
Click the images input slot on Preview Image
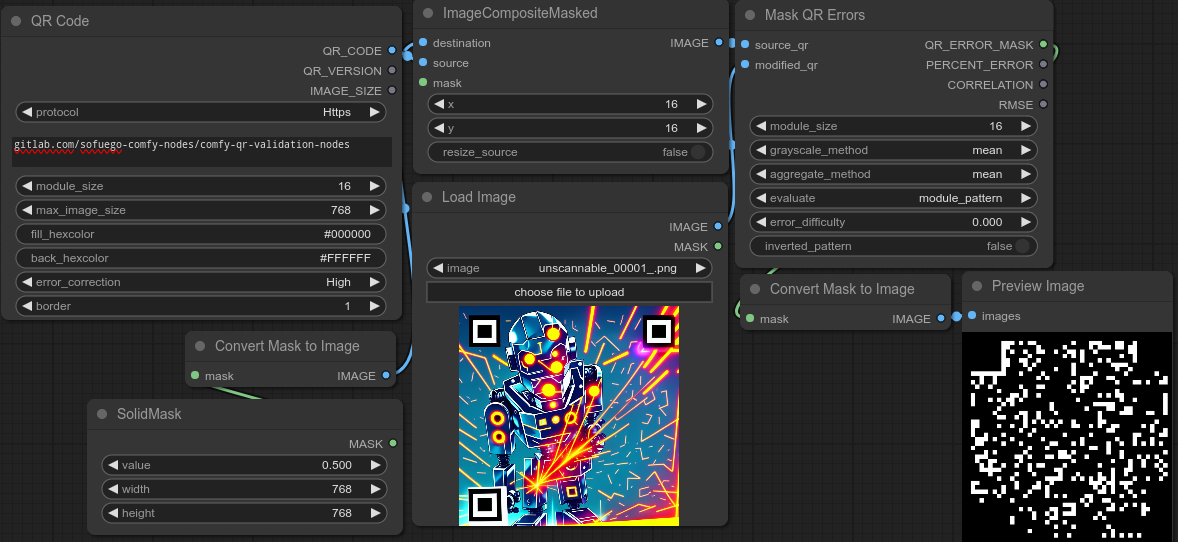972,316
